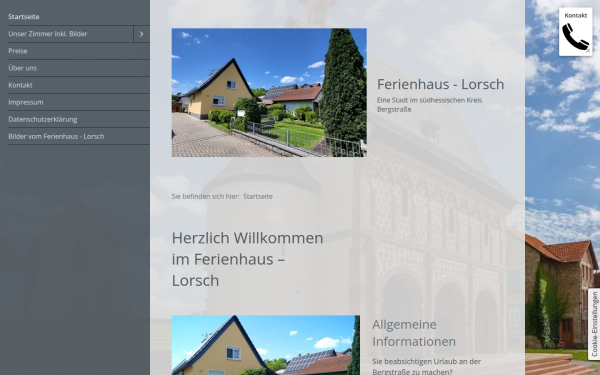Viewport: 600px width, 375px height.
Task: Open the Impressum page
Action: pos(78,102)
